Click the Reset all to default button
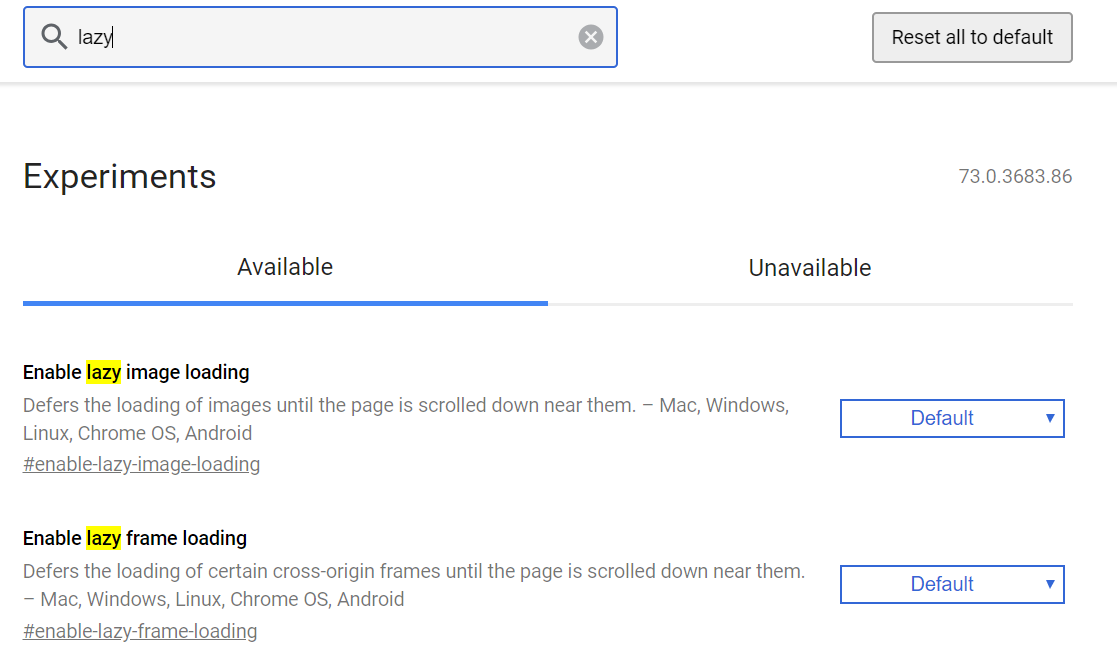Screen dimensions: 1117x657 tap(971, 37)
